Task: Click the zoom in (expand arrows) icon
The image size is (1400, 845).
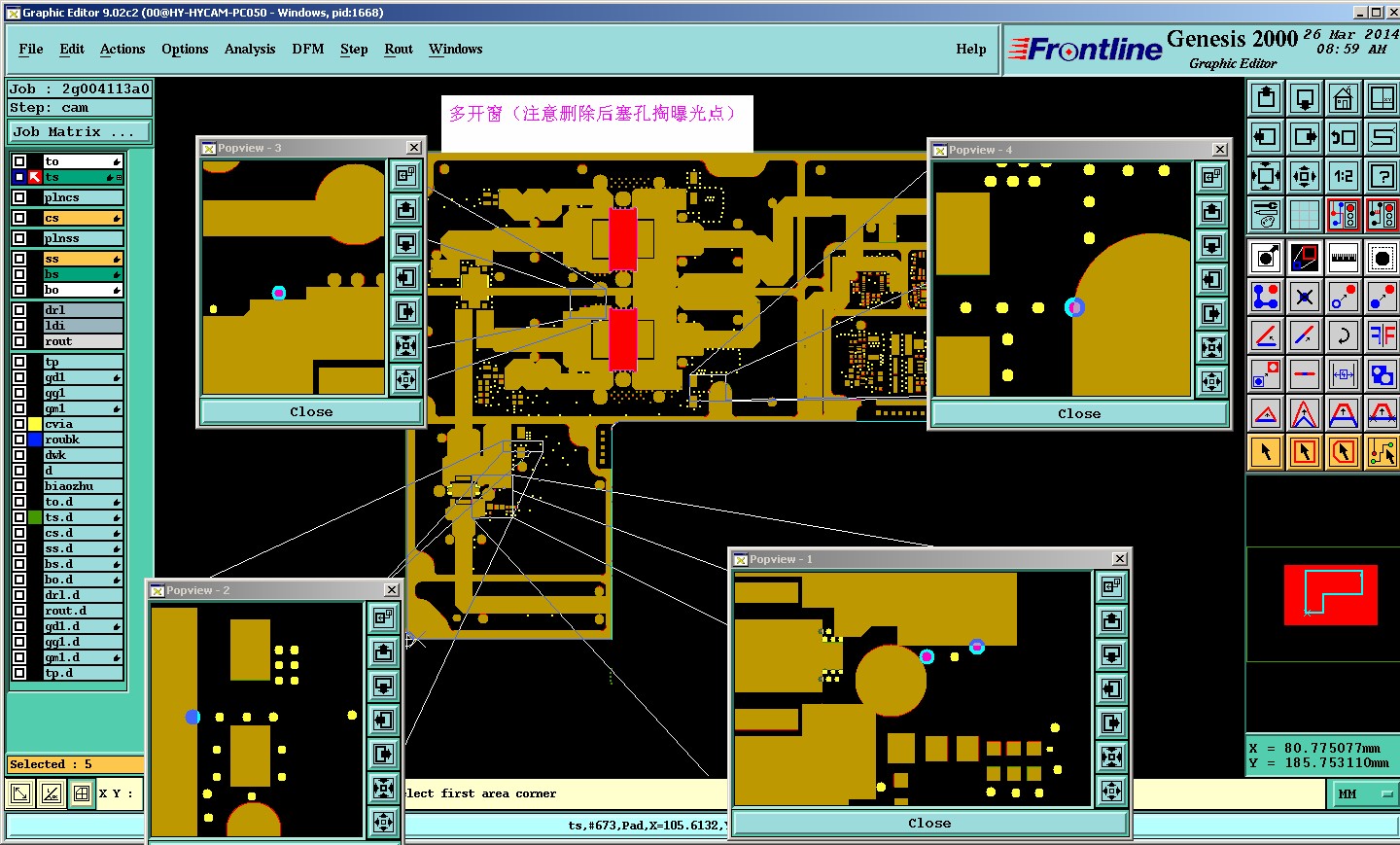Action: [1266, 176]
